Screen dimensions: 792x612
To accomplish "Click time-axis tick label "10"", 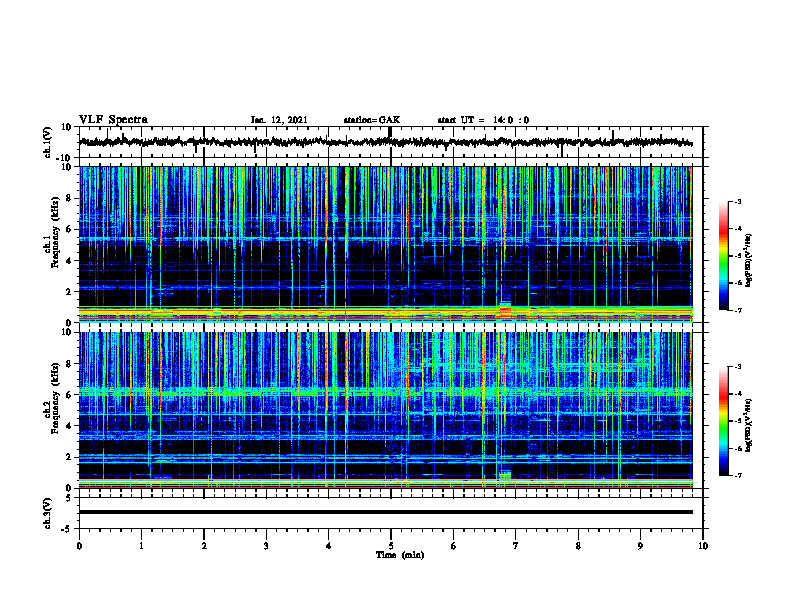I will [703, 546].
